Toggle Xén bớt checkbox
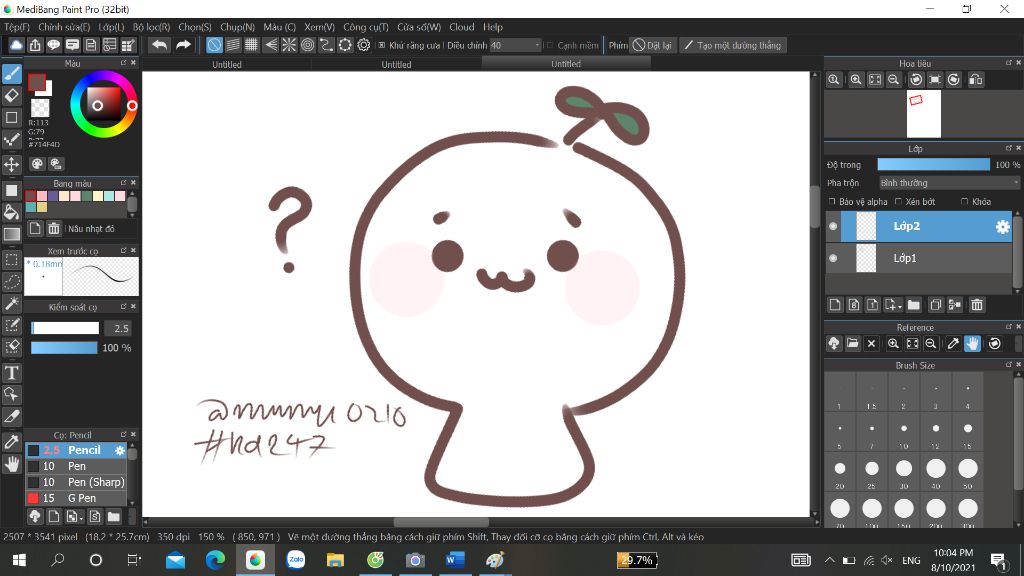Image resolution: width=1024 pixels, height=576 pixels. [x=899, y=202]
